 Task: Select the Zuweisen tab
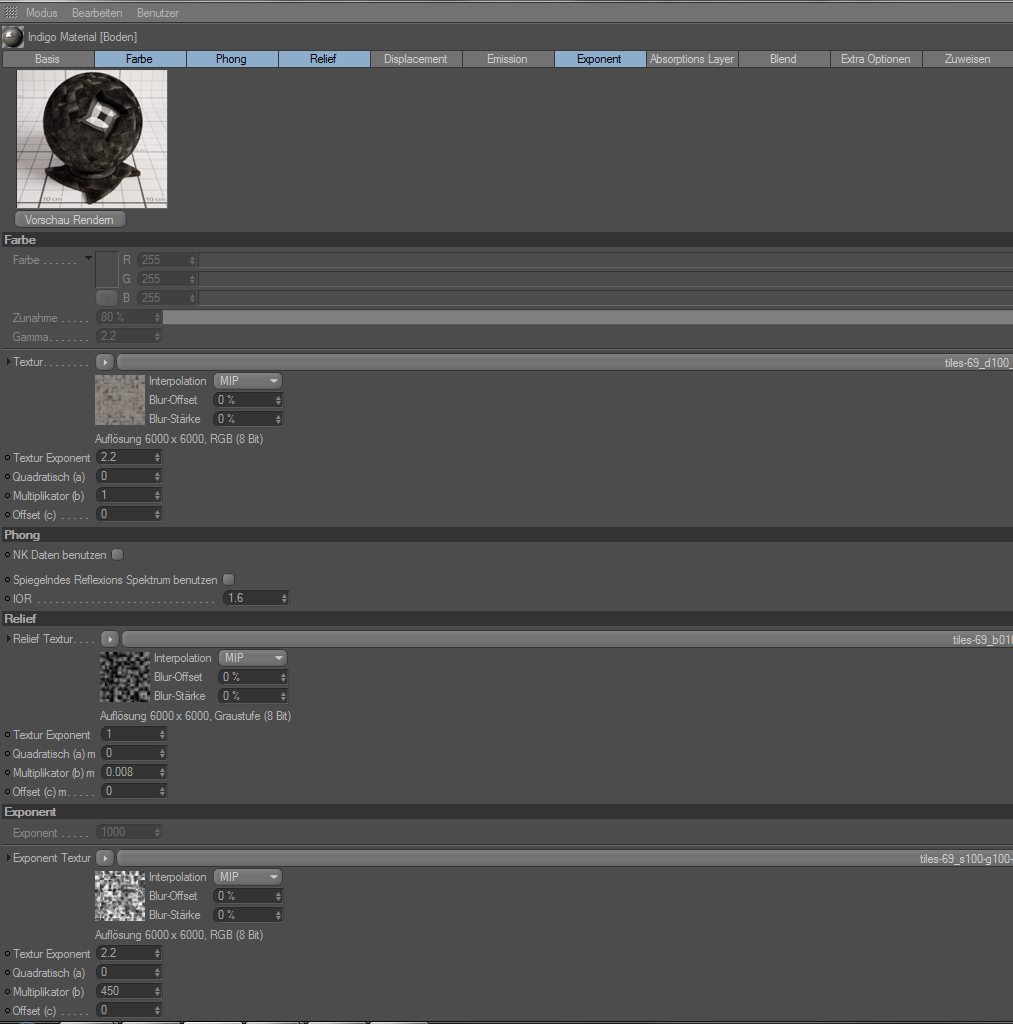(967, 59)
